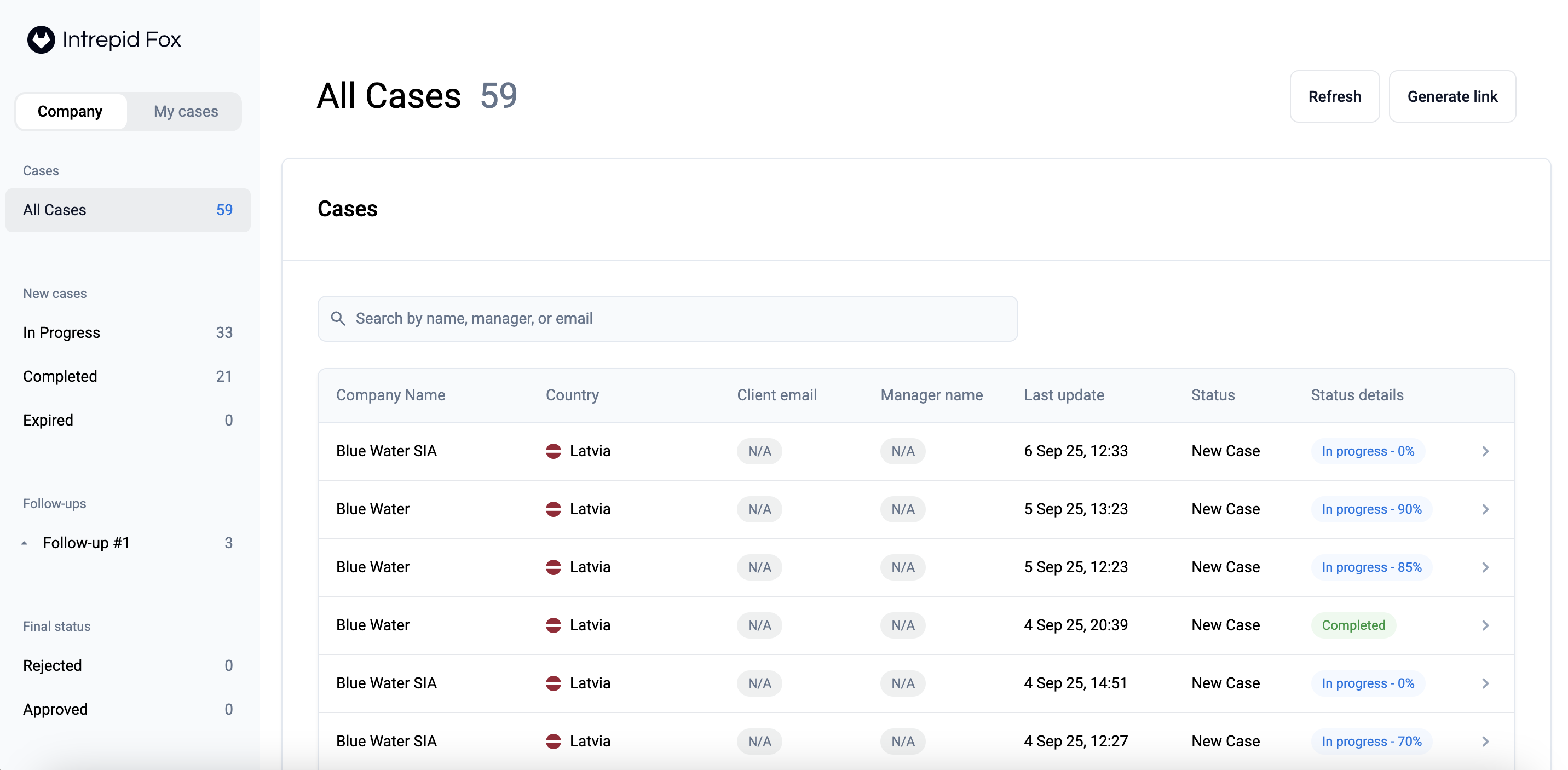1568x770 pixels.
Task: Click the Intrepid Fox logo icon
Action: [x=41, y=40]
